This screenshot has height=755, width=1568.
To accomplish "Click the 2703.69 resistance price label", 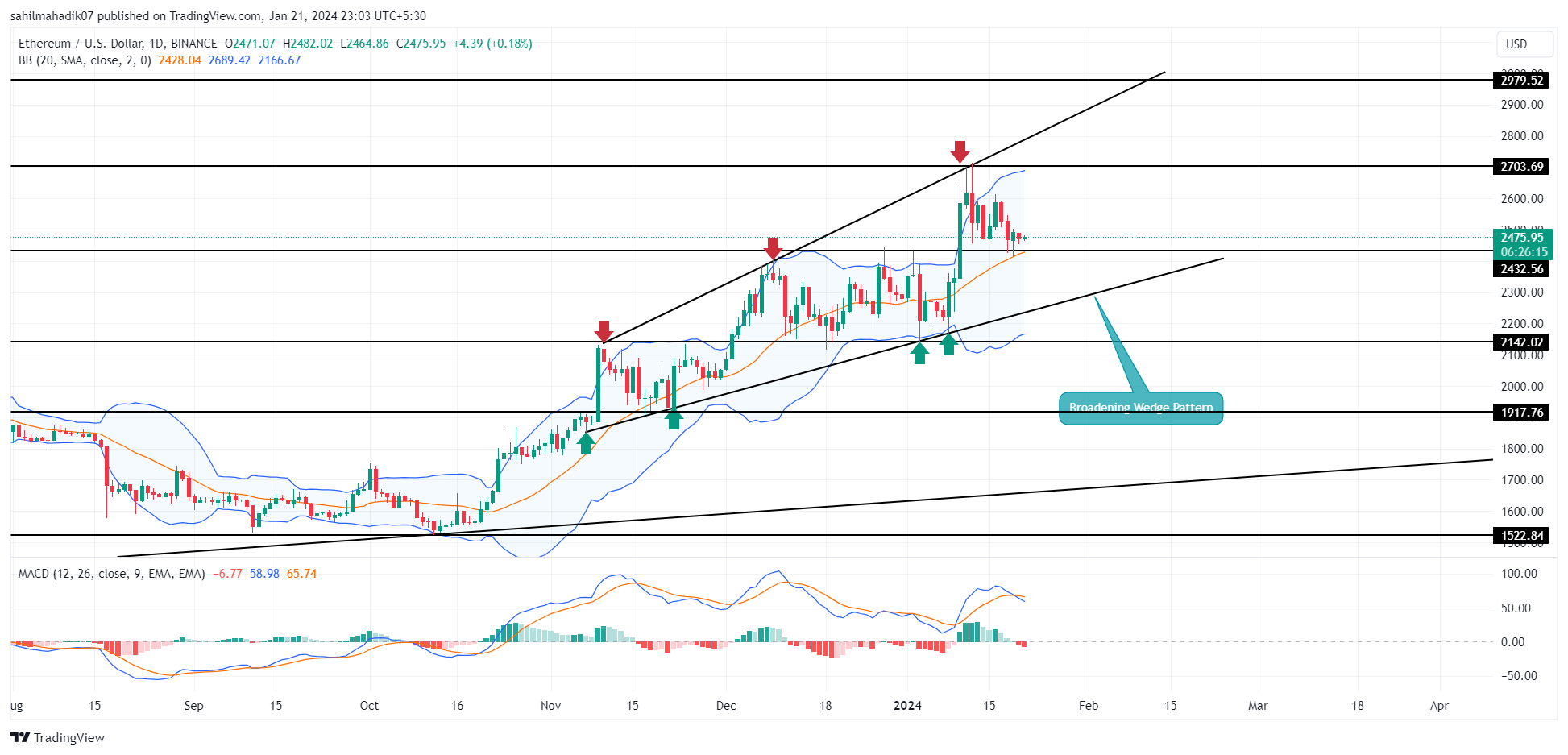I will point(1521,167).
